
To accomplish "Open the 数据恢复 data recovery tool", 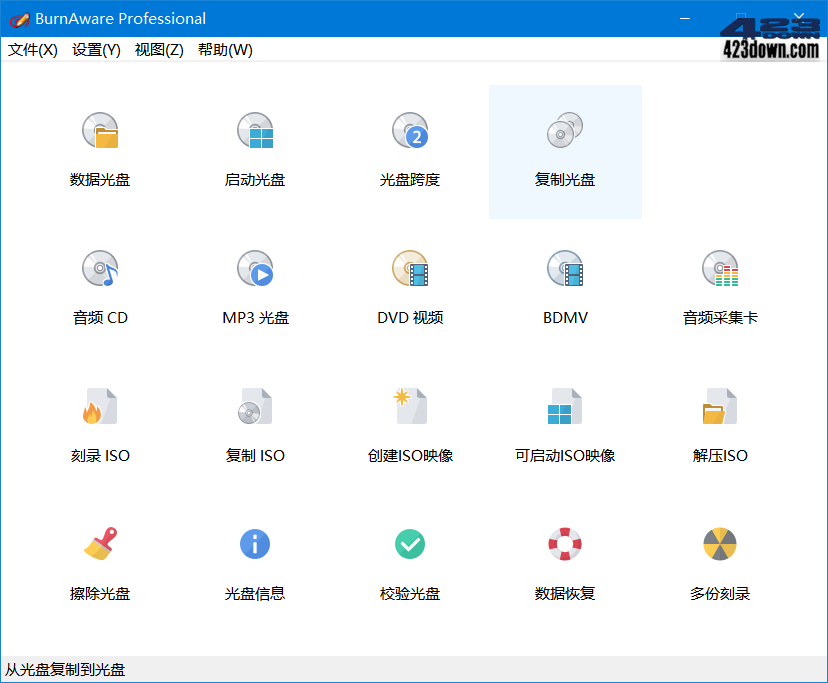I will (x=564, y=563).
